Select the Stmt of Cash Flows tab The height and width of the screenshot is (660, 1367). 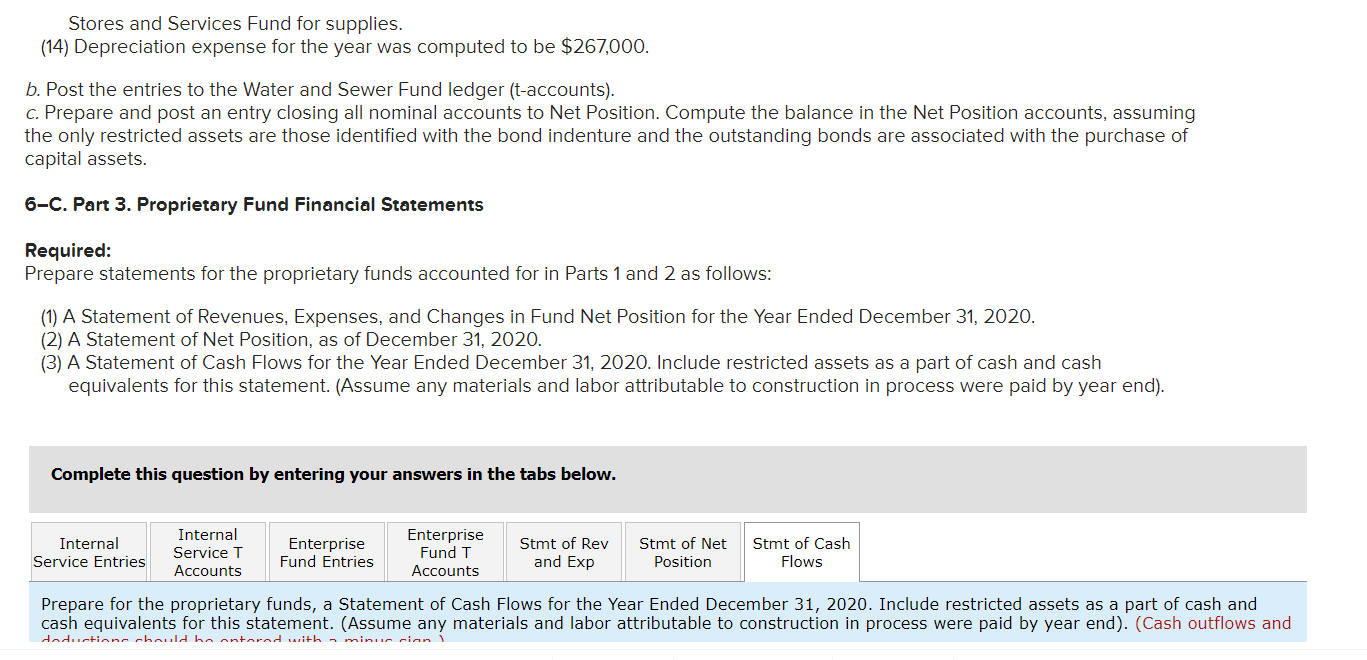pyautogui.click(x=801, y=552)
